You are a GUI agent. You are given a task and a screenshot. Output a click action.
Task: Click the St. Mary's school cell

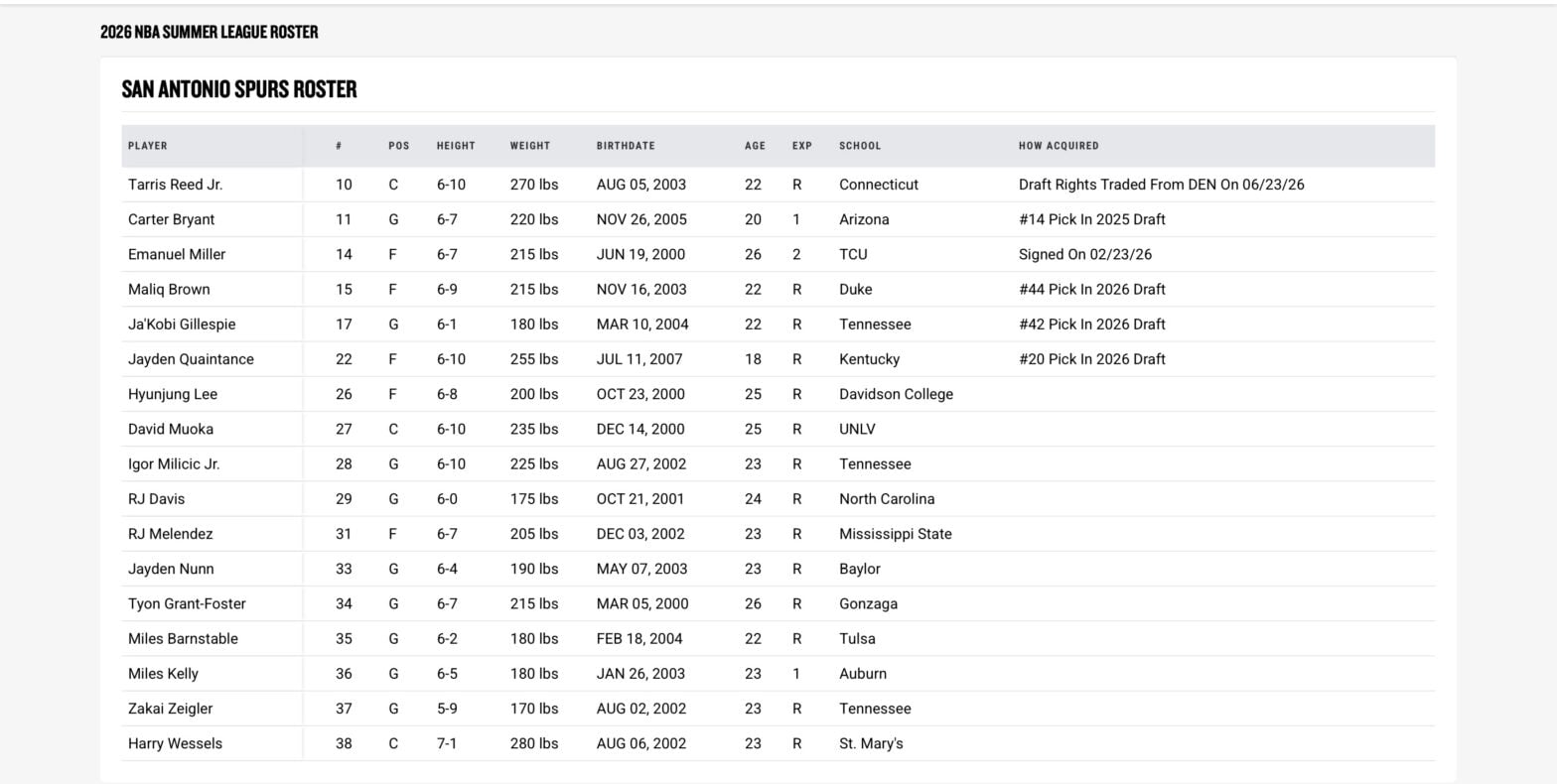[871, 743]
